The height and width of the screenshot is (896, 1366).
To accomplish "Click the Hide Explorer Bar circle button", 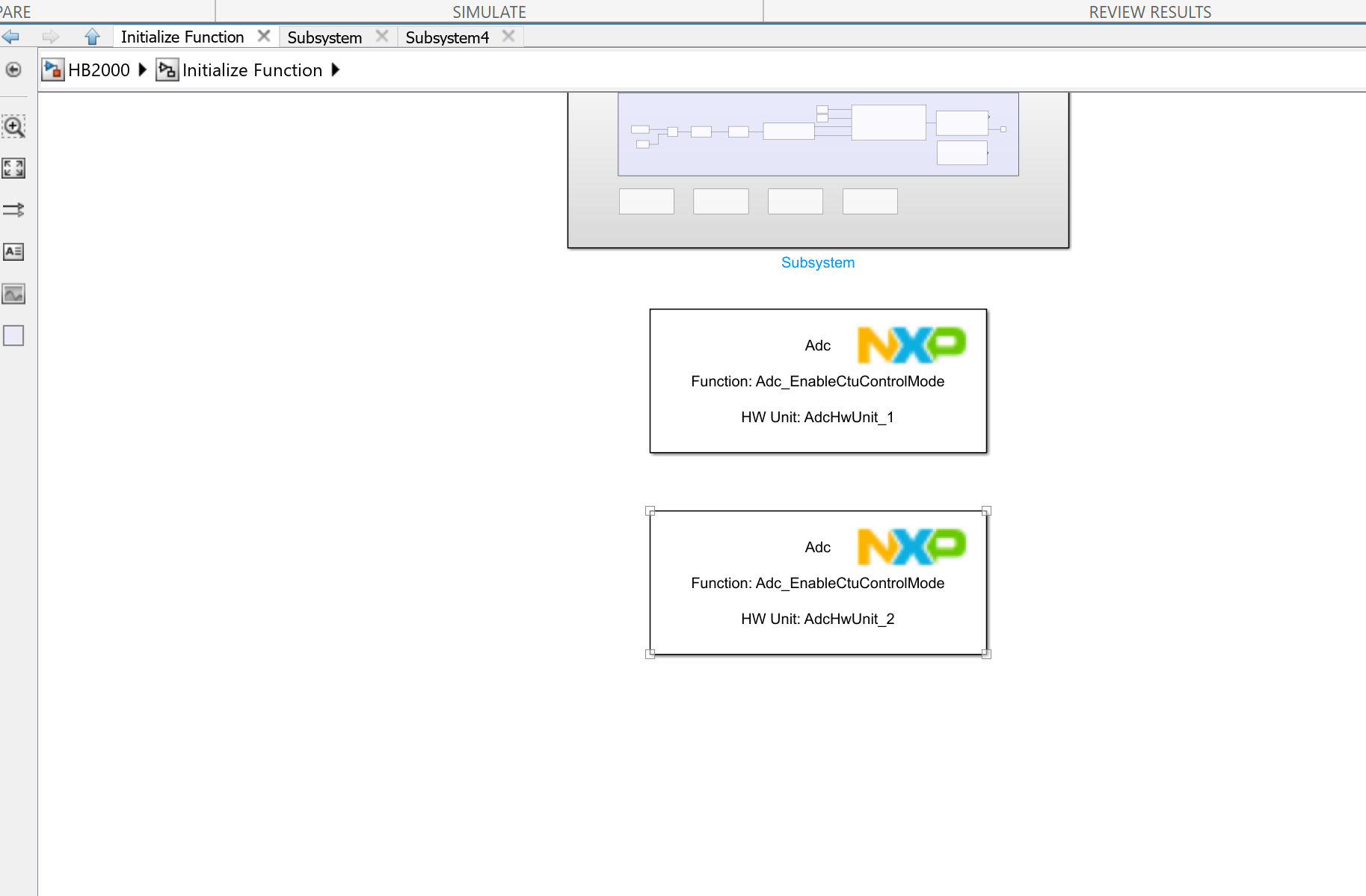I will [x=12, y=69].
